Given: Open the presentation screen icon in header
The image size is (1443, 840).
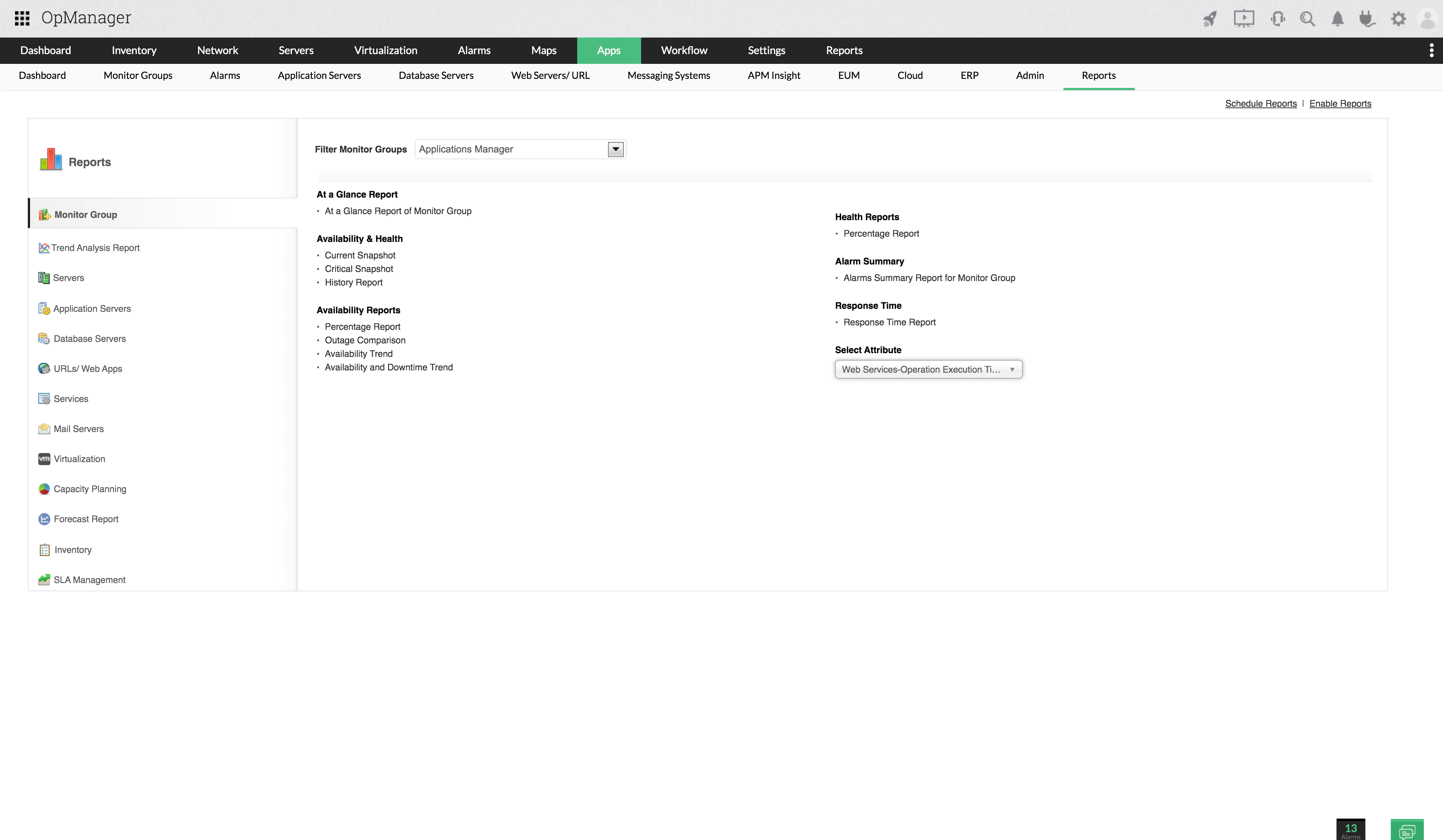Looking at the screenshot, I should tap(1244, 19).
